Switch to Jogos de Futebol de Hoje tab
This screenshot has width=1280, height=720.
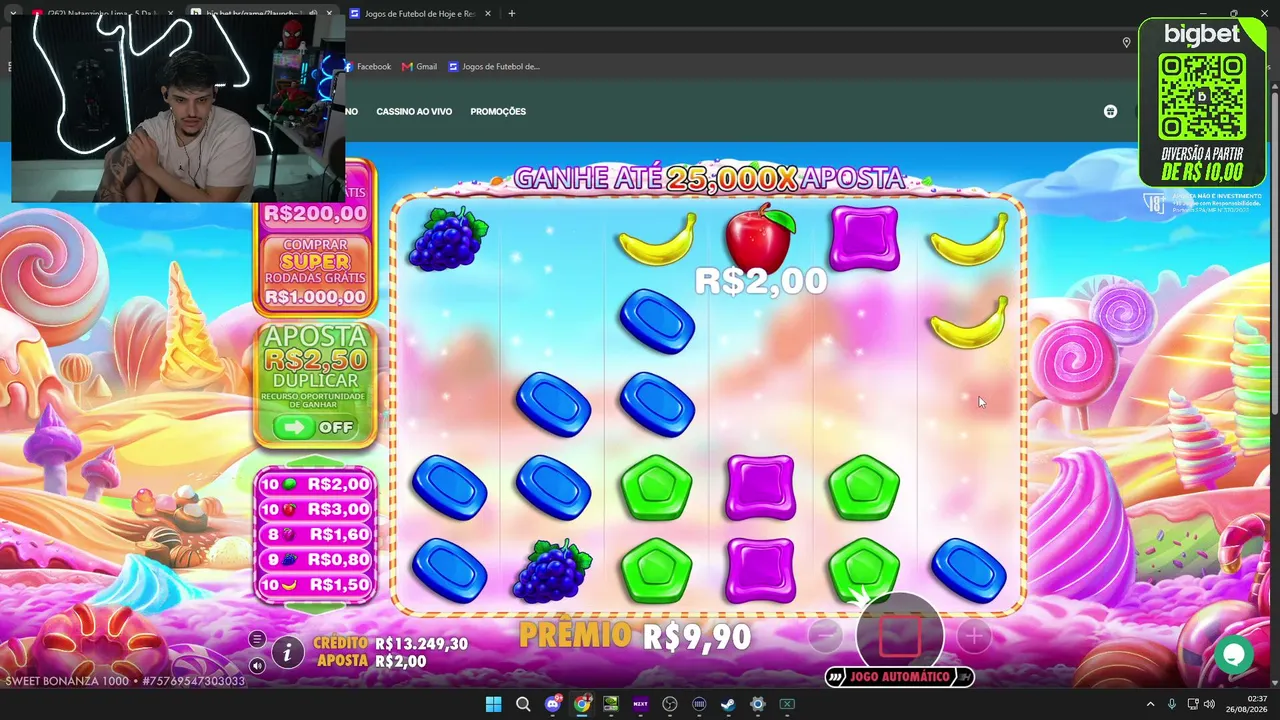(x=420, y=14)
